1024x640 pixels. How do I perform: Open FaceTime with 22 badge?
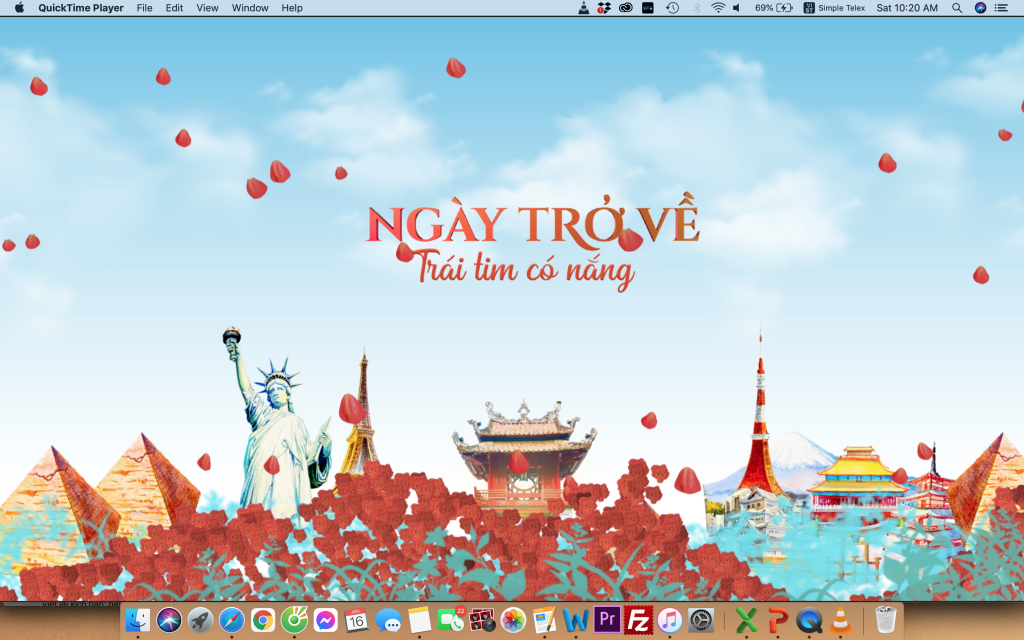coord(451,619)
